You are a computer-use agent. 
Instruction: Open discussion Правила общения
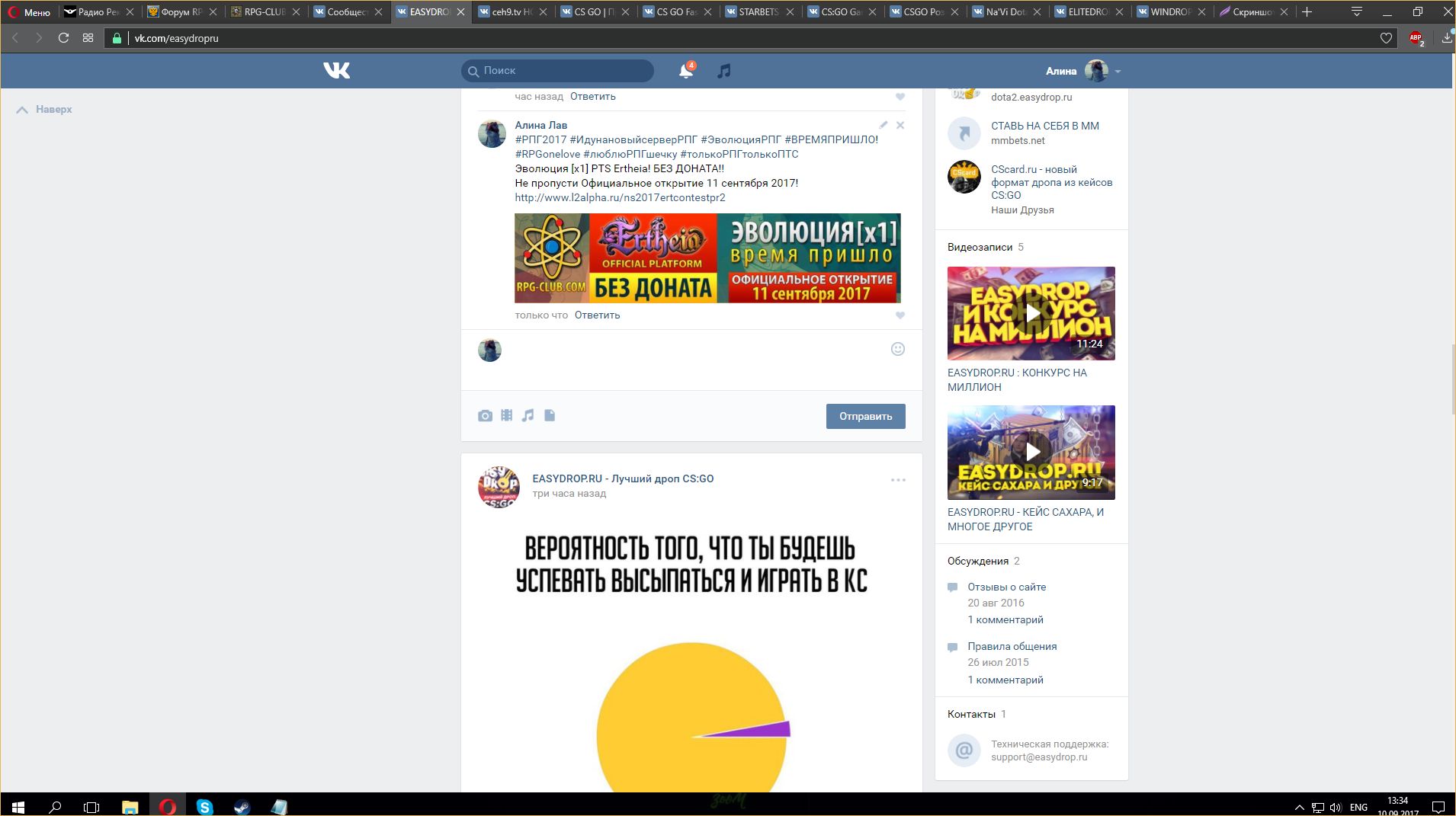1012,647
